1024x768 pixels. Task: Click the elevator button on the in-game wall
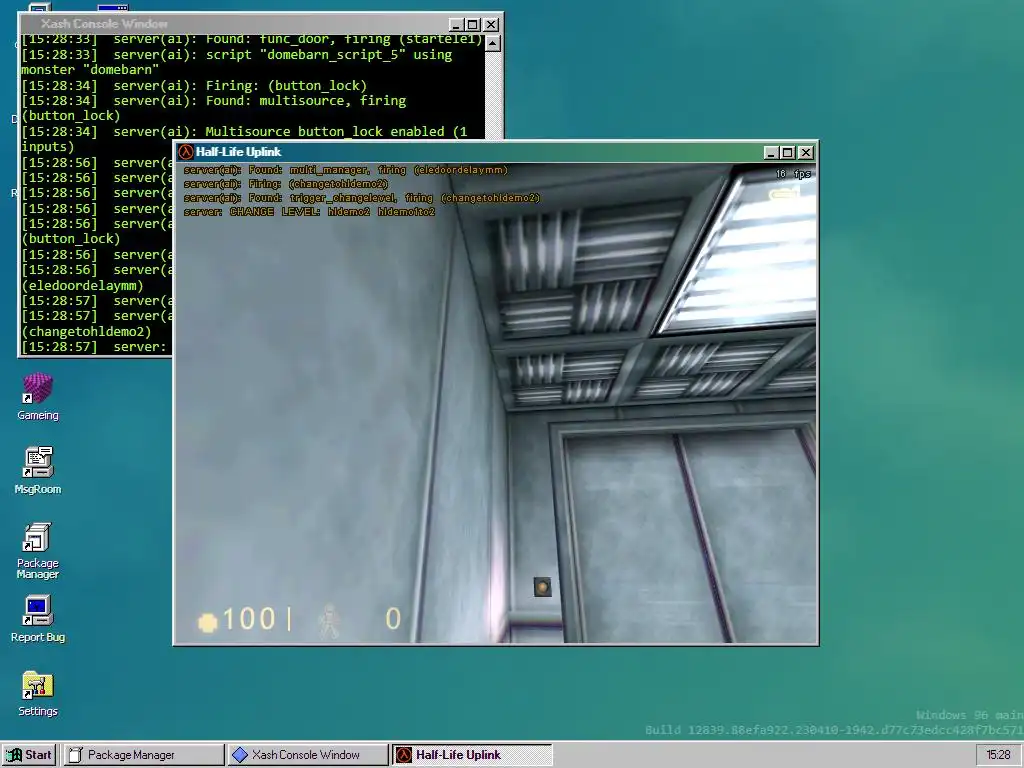coord(542,587)
